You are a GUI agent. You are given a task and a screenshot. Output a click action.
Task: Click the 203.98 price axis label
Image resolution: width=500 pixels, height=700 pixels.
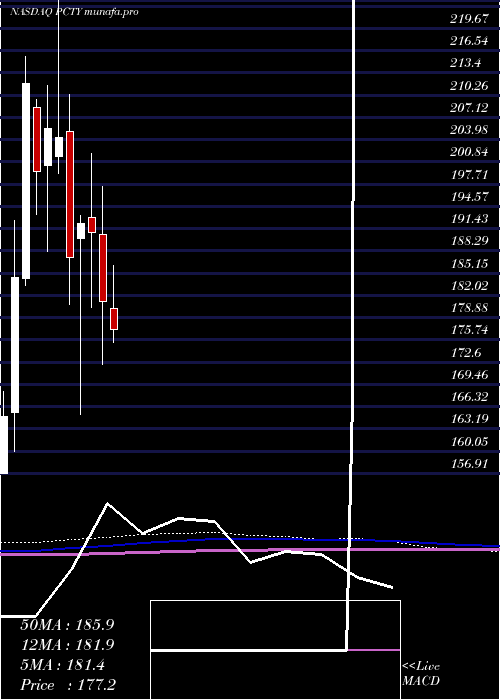[469, 130]
